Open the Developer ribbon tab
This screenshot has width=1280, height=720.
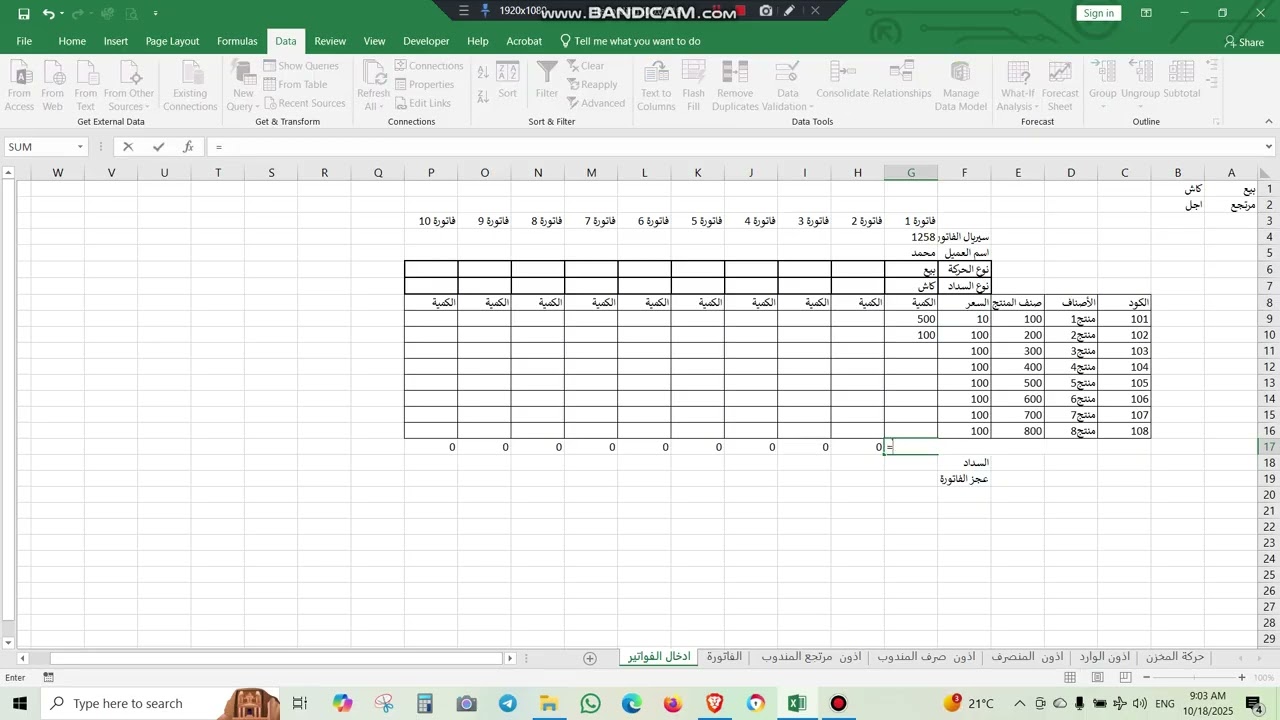pyautogui.click(x=426, y=41)
